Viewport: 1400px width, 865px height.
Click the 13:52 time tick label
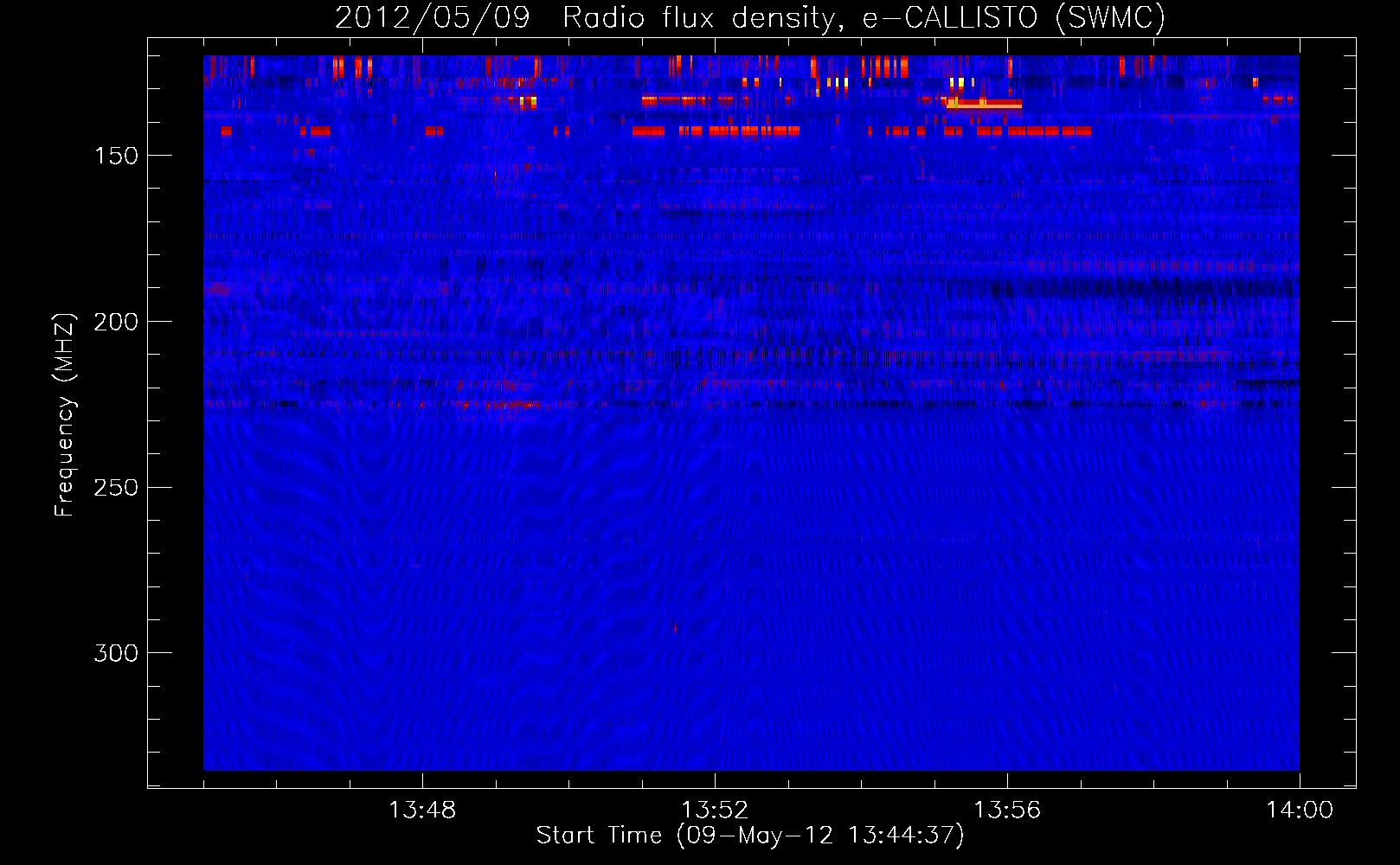(715, 811)
